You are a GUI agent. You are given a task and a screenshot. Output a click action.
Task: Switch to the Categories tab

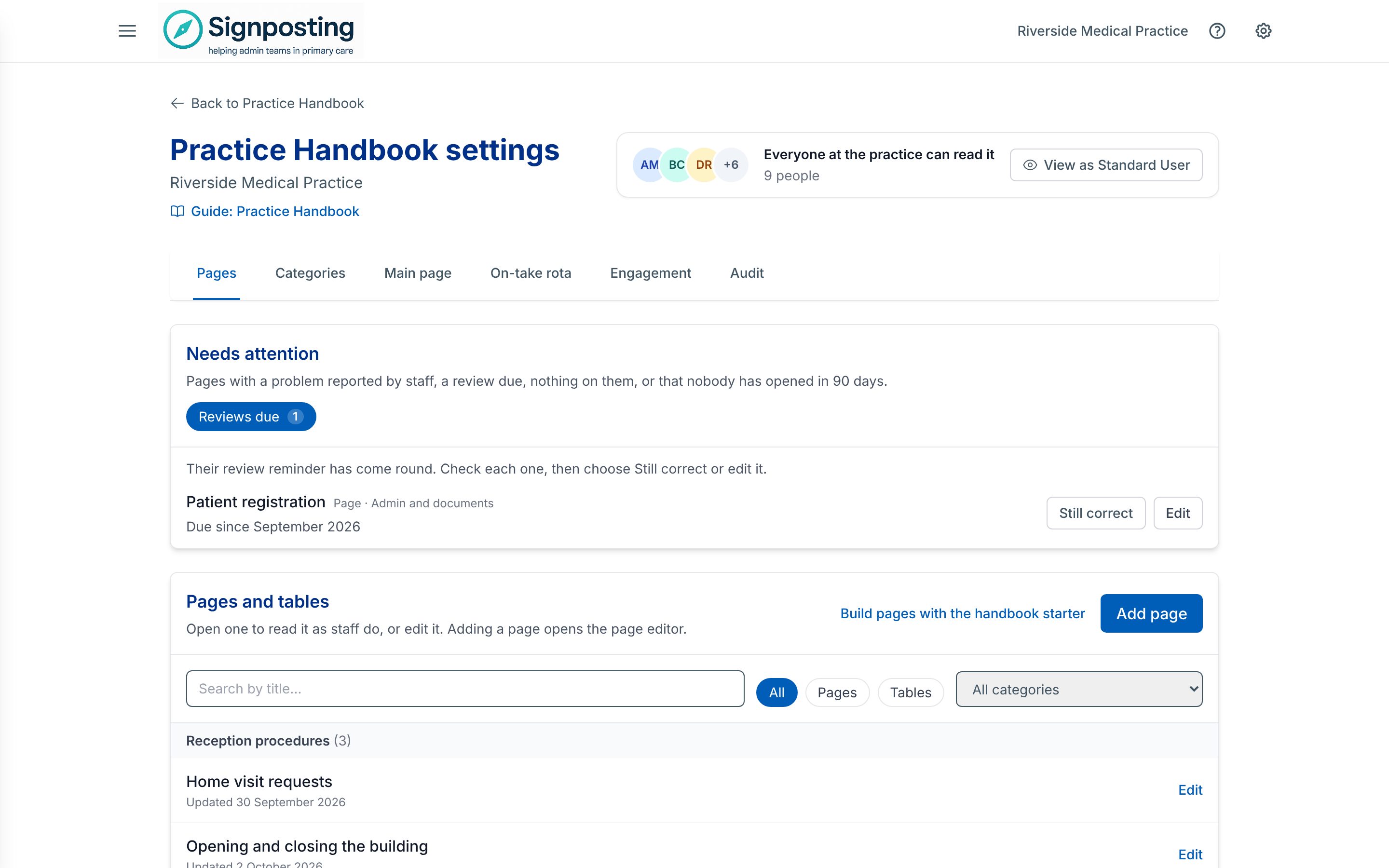pyautogui.click(x=310, y=273)
